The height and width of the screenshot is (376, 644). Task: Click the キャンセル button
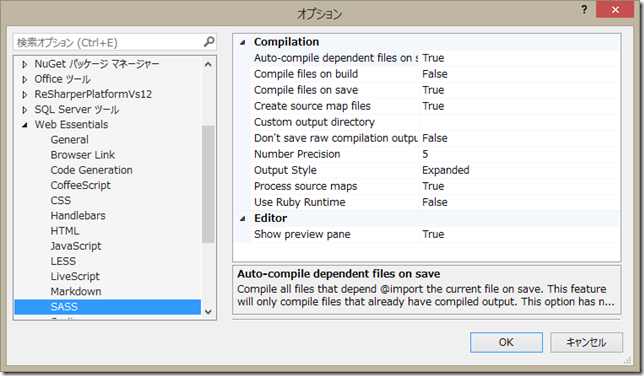point(586,342)
